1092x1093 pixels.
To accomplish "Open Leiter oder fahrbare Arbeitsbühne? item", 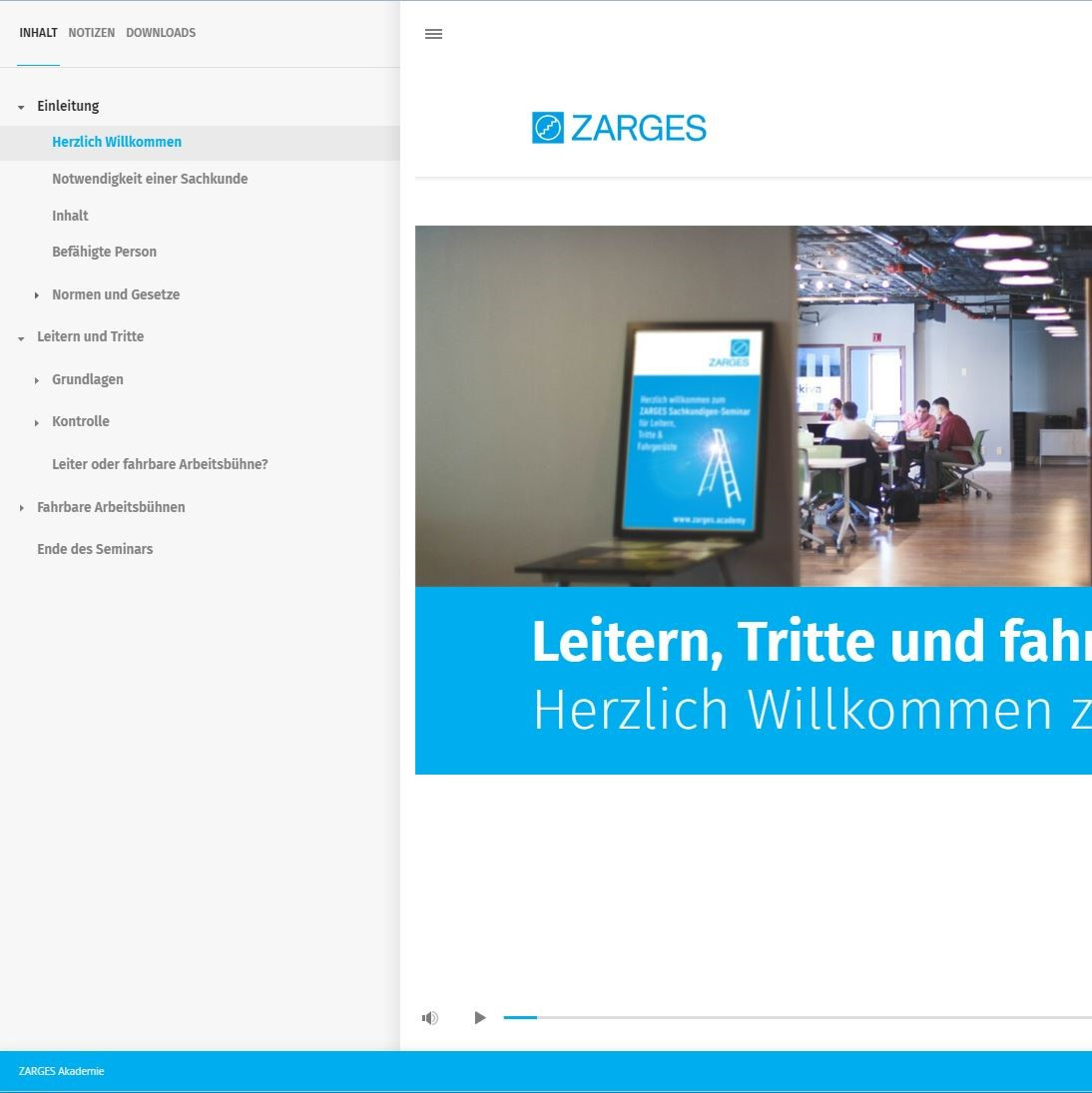I will point(160,464).
